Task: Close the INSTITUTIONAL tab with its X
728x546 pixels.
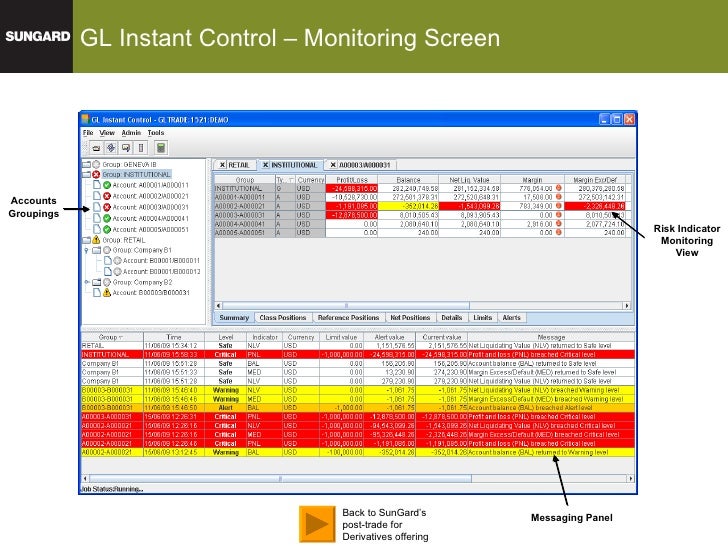Action: (x=265, y=165)
